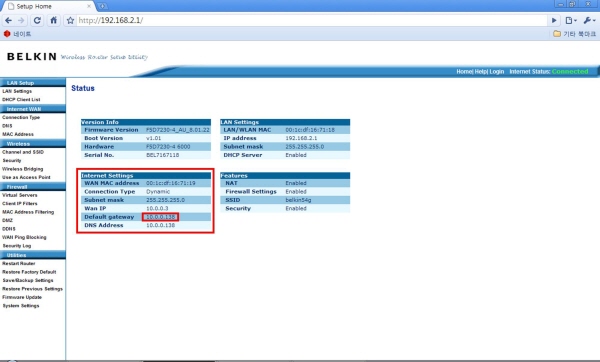Click the browser Back arrow
Screen dimensions: 600x362
pos(9,20)
